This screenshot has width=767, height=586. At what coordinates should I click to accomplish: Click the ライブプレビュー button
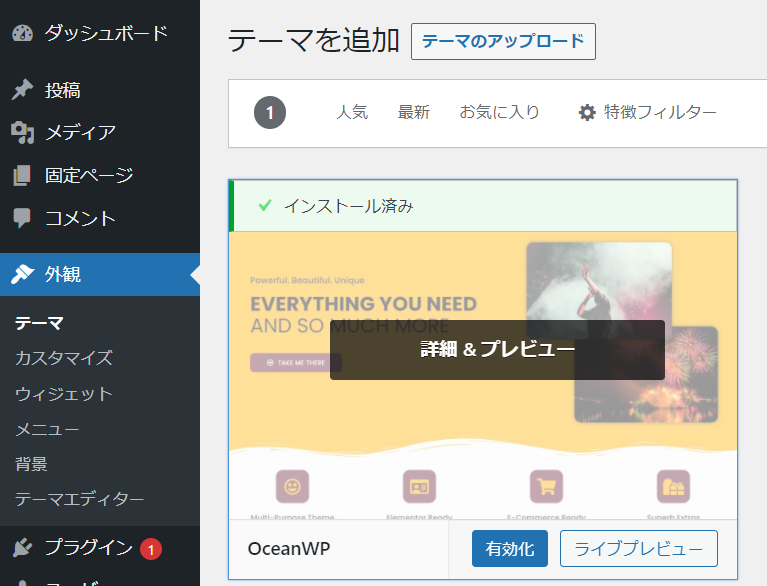coord(639,548)
